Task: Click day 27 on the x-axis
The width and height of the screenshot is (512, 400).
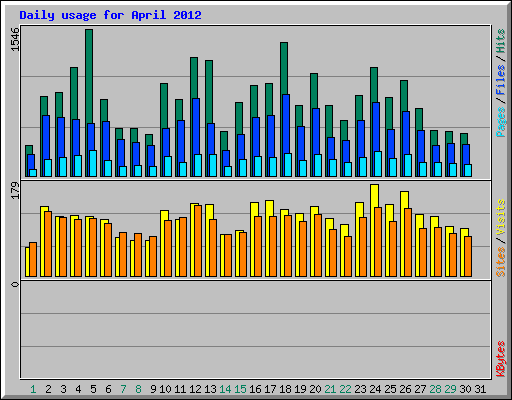Action: tap(420, 389)
